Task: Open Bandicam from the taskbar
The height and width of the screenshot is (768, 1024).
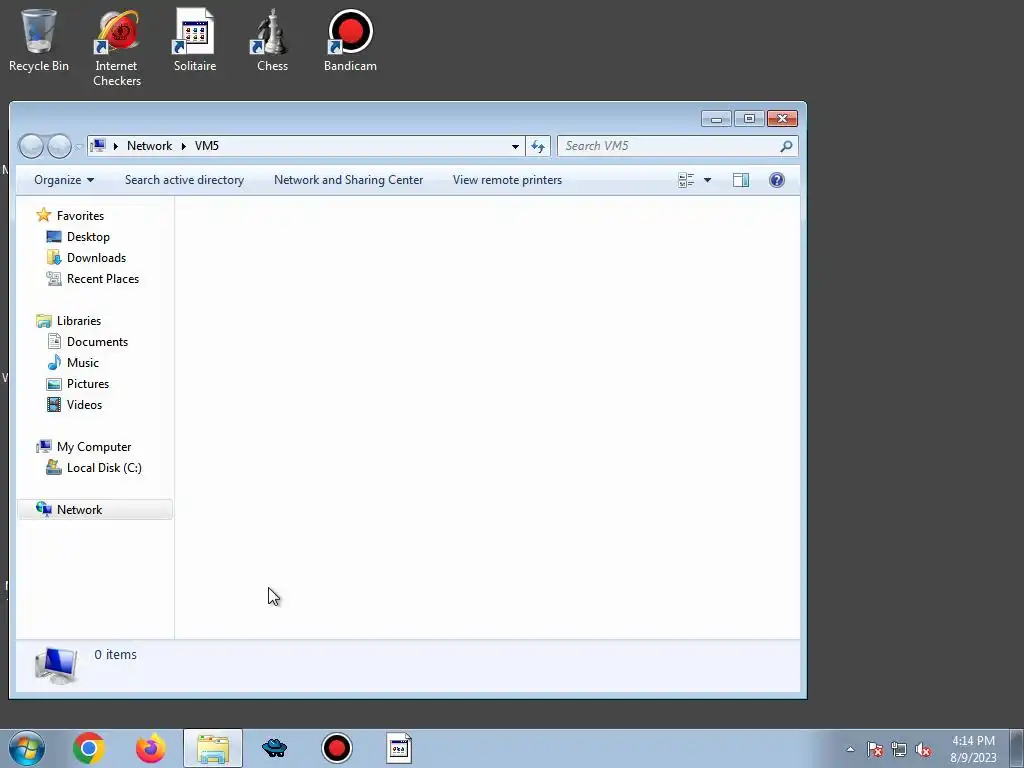Action: 337,748
